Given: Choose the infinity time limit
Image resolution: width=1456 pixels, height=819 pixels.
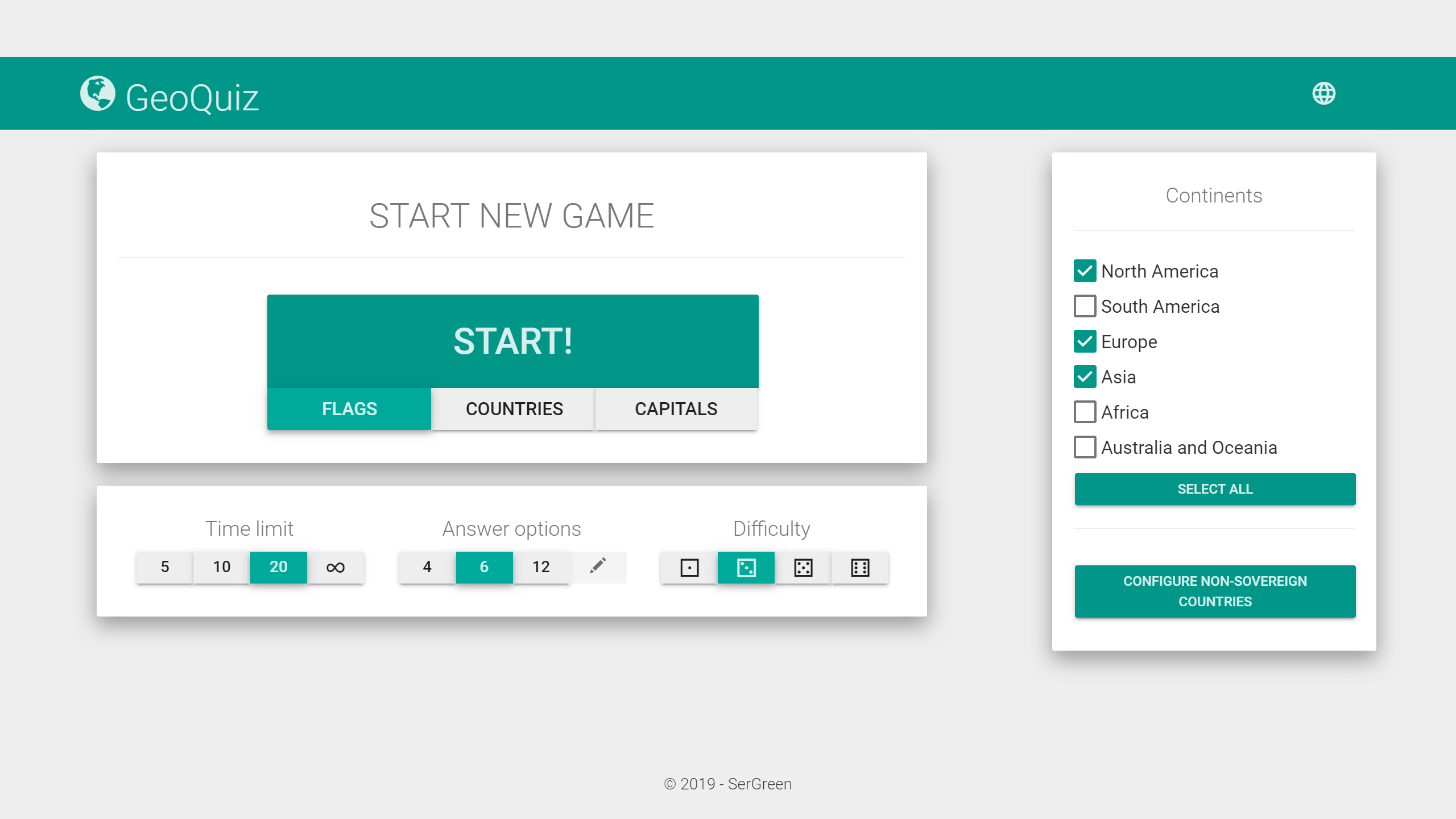Looking at the screenshot, I should (x=336, y=567).
